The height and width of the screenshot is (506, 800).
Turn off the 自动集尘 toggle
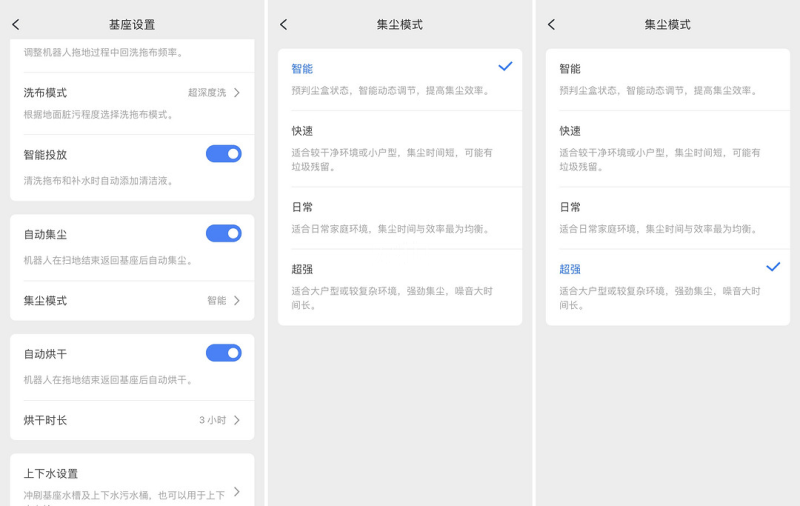(x=223, y=233)
